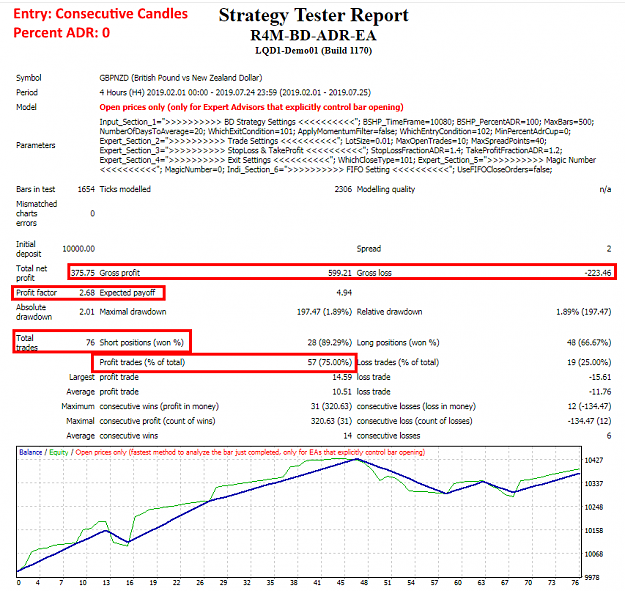The width and height of the screenshot is (625, 591).
Task: Click Absolute drawdown value 2.01
Action: tap(87, 312)
